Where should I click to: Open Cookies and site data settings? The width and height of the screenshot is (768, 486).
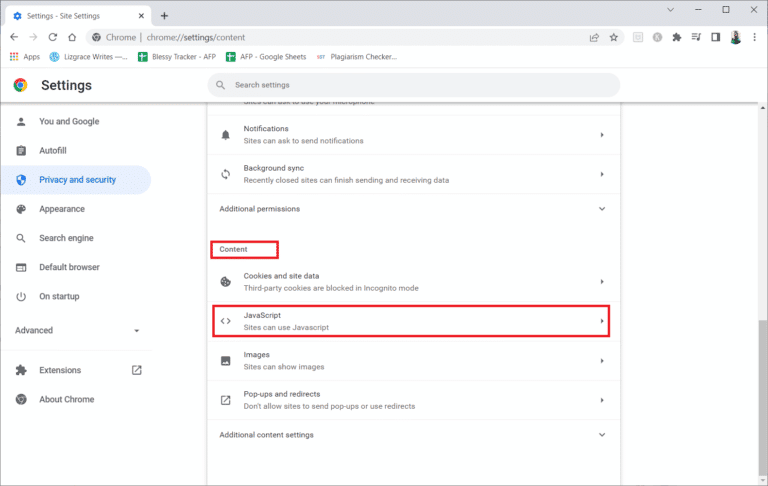414,282
